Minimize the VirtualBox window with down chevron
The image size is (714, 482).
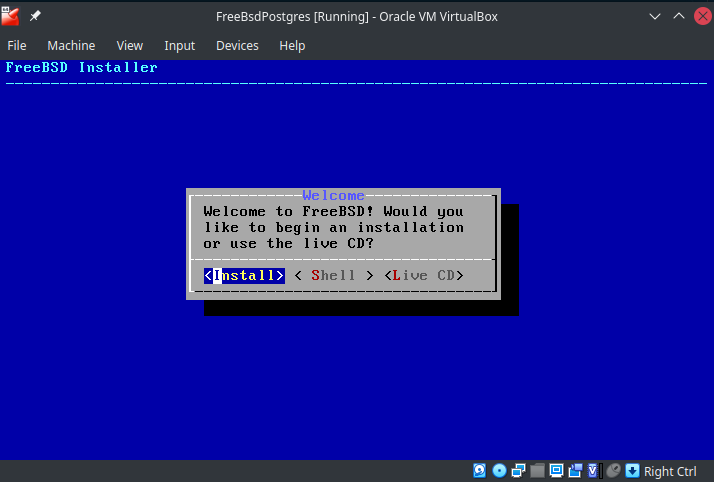[655, 16]
